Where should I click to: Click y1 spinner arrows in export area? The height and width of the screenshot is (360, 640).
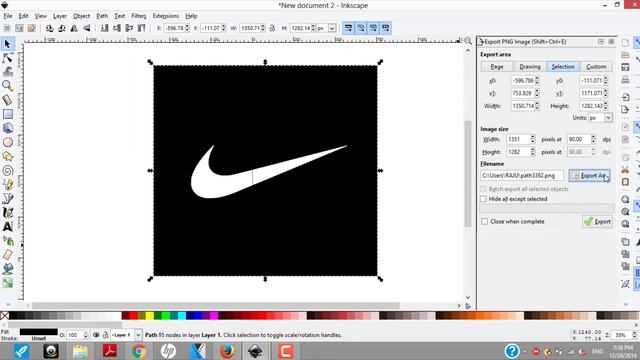coord(606,93)
